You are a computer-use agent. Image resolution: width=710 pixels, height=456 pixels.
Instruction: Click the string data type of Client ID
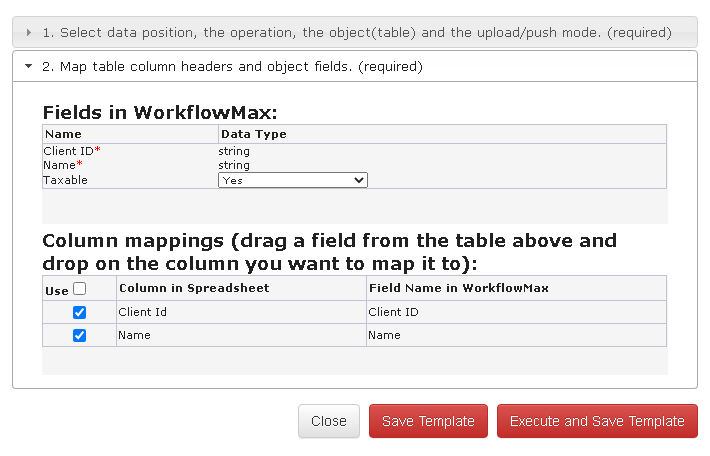tap(234, 151)
